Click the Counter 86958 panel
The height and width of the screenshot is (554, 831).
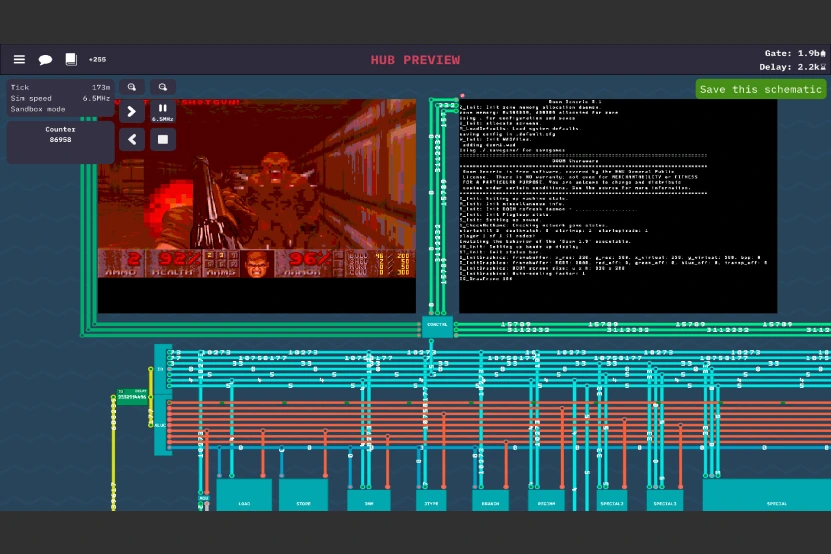pos(60,142)
